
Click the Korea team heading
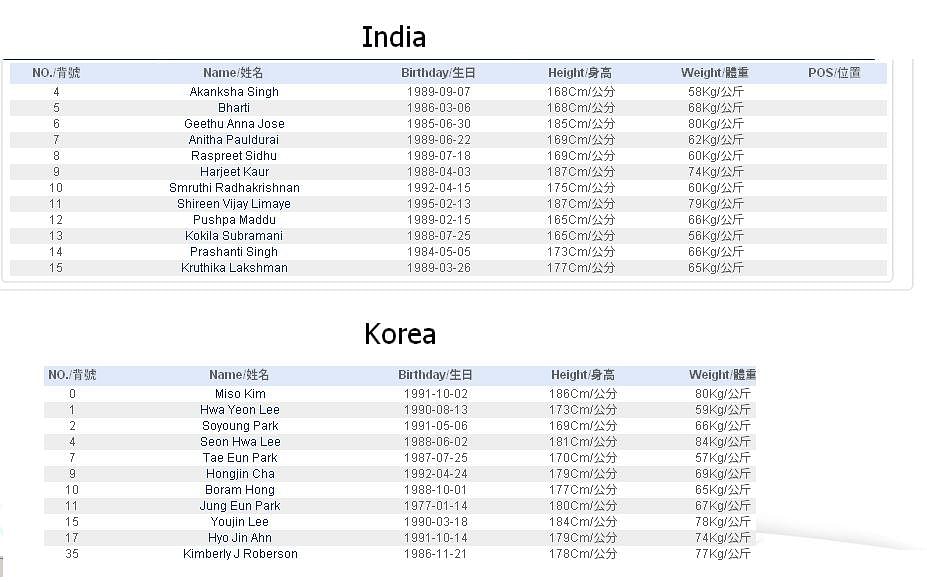tap(400, 334)
